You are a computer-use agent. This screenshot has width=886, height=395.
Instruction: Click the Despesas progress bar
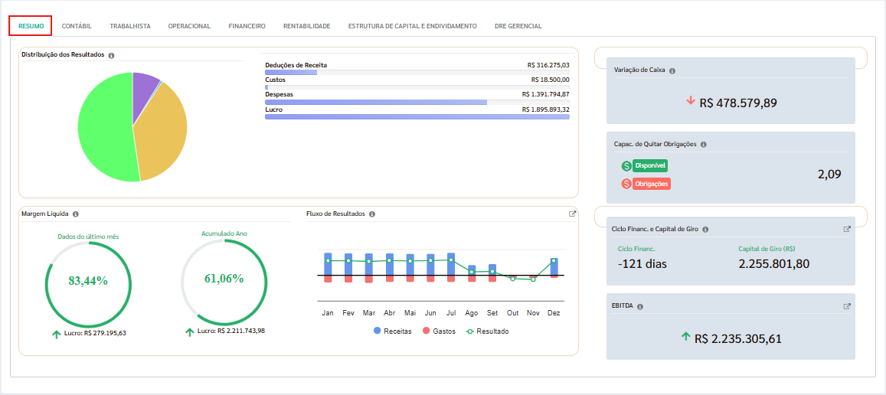coord(417,102)
